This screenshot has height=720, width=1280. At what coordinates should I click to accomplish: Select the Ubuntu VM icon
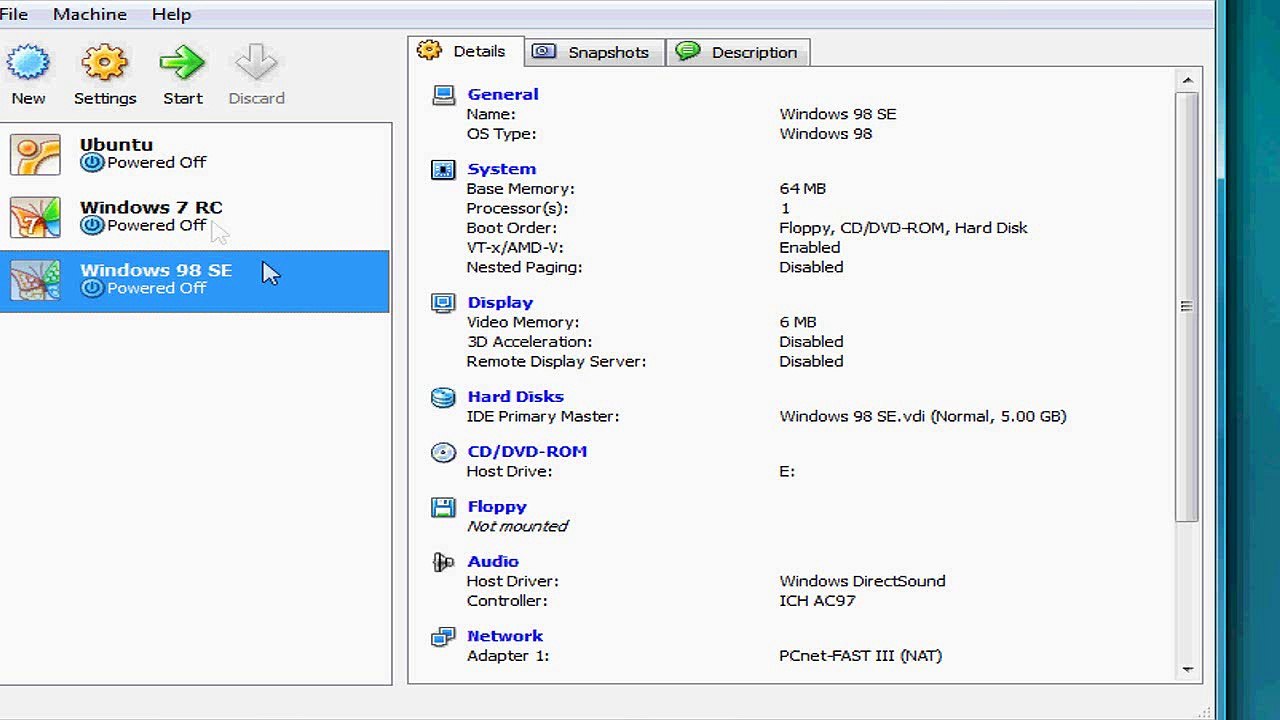point(35,155)
